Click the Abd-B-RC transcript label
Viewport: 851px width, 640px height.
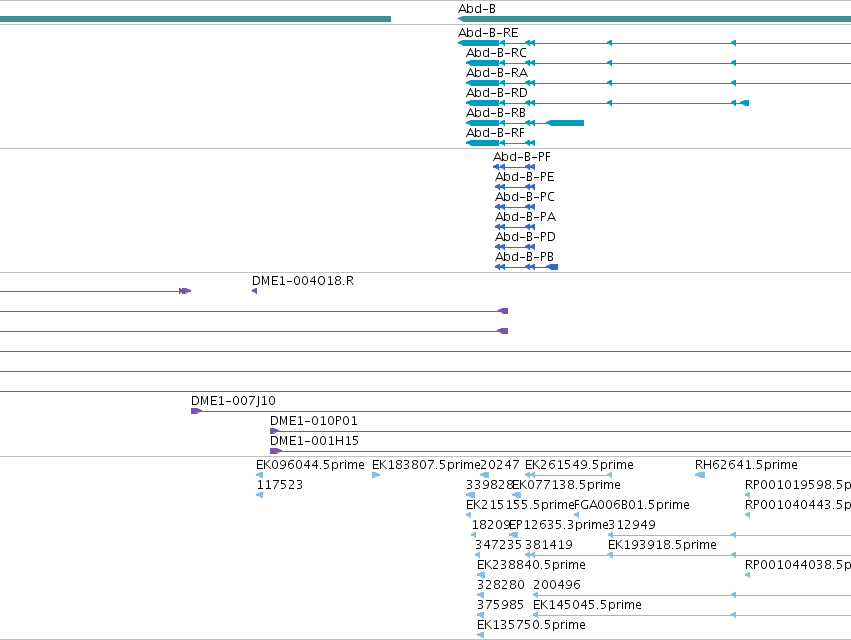tap(496, 53)
